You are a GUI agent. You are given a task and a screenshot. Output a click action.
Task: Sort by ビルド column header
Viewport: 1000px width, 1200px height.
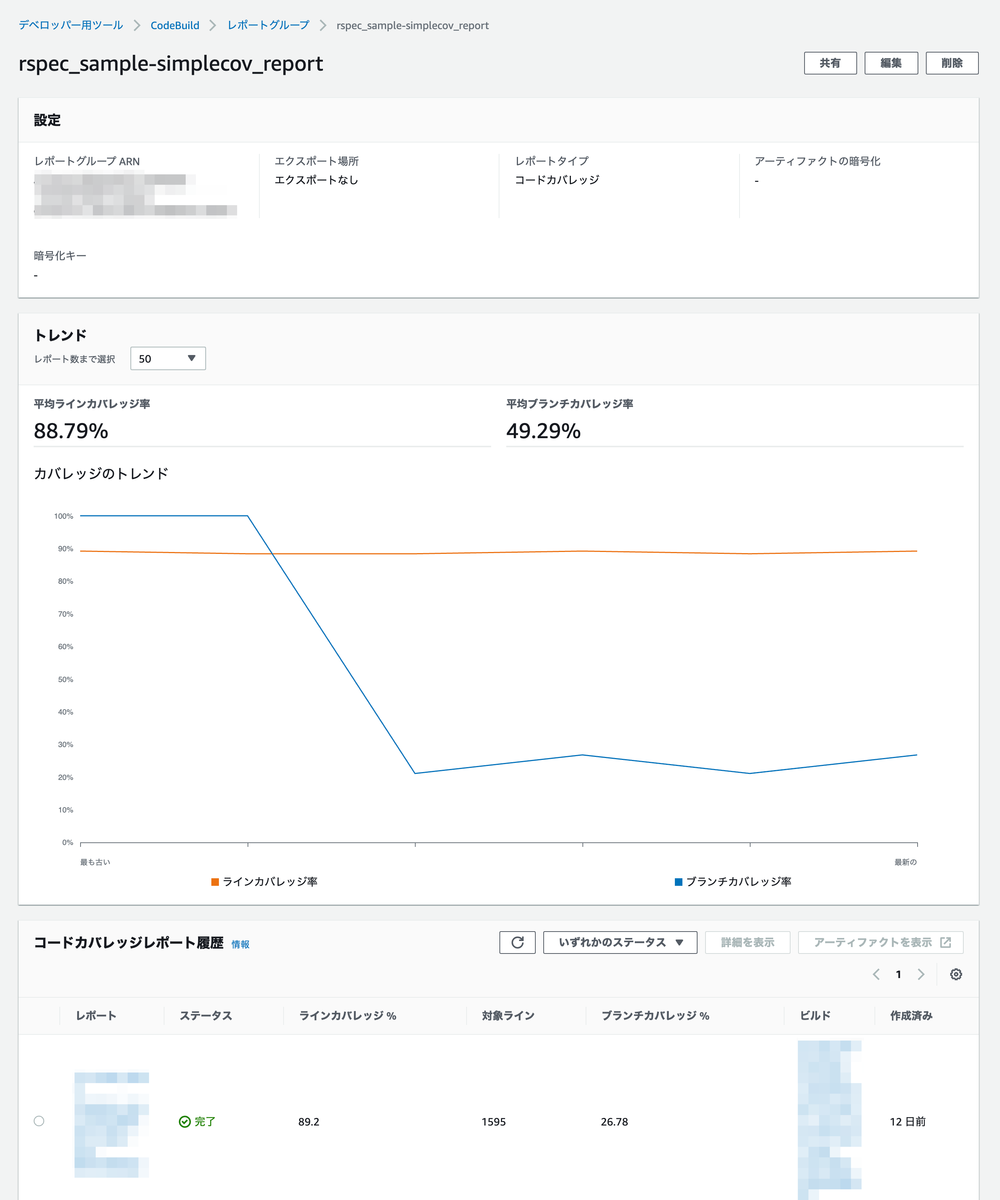(816, 1015)
